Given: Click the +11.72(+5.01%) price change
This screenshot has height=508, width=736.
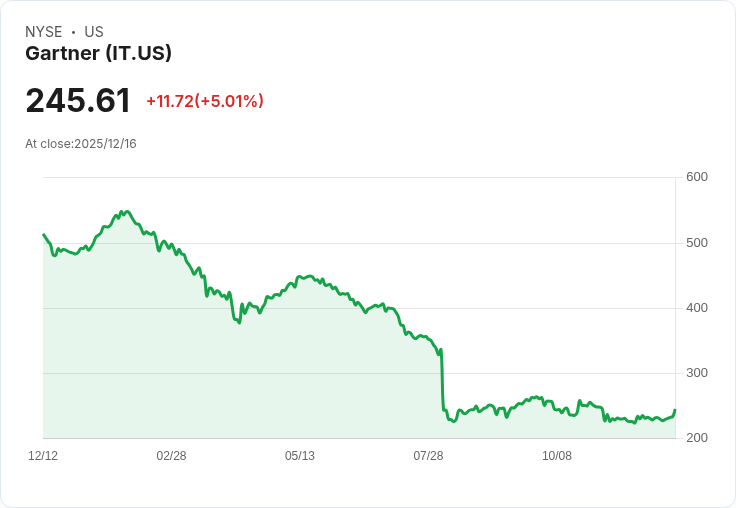Looking at the screenshot, I should (205, 101).
